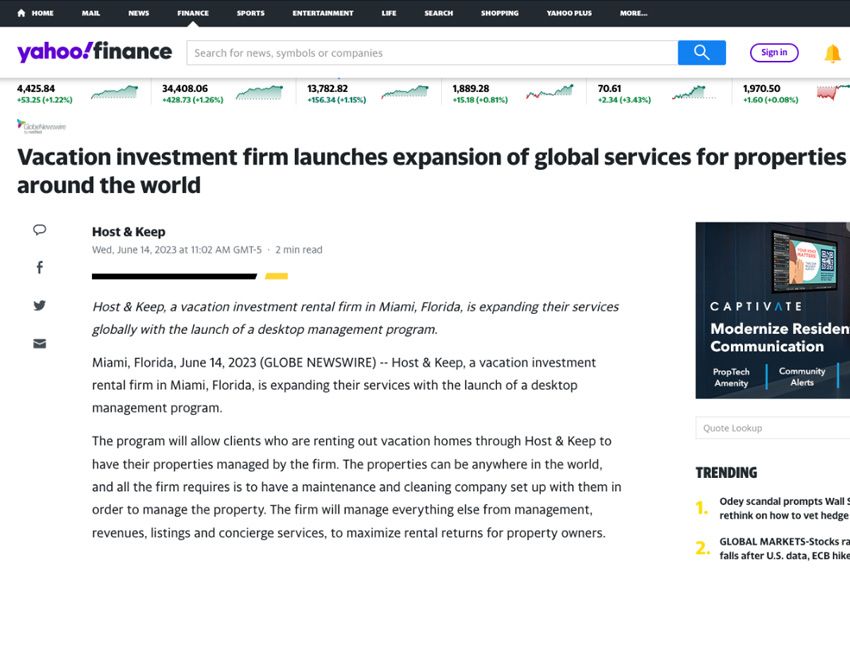This screenshot has height=660, width=850.
Task: Open the 1,889.28 market ticker
Action: click(513, 93)
